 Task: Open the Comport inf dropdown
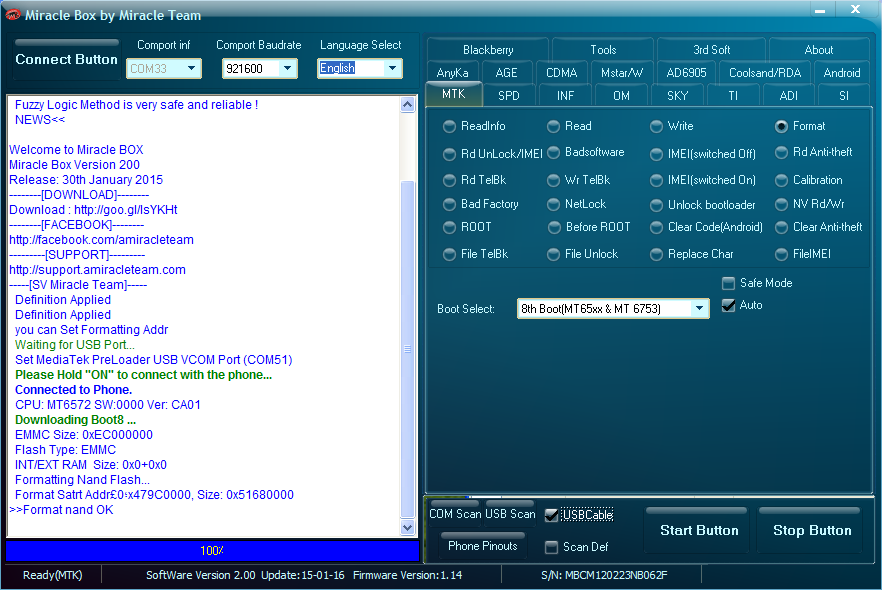click(191, 68)
